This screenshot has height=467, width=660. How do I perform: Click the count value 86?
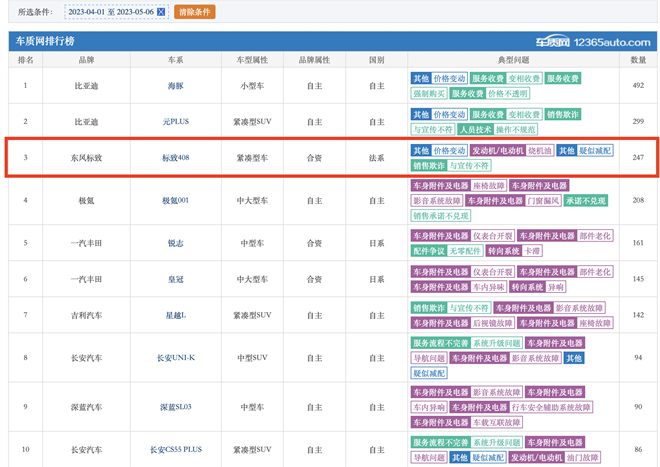[638, 449]
